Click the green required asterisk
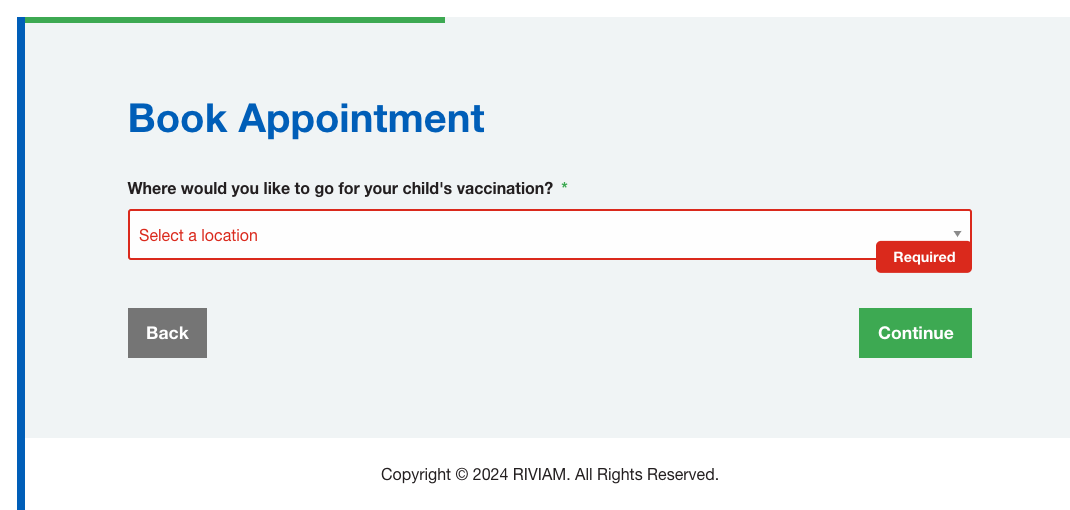Image resolution: width=1070 pixels, height=510 pixels. pyautogui.click(x=564, y=188)
